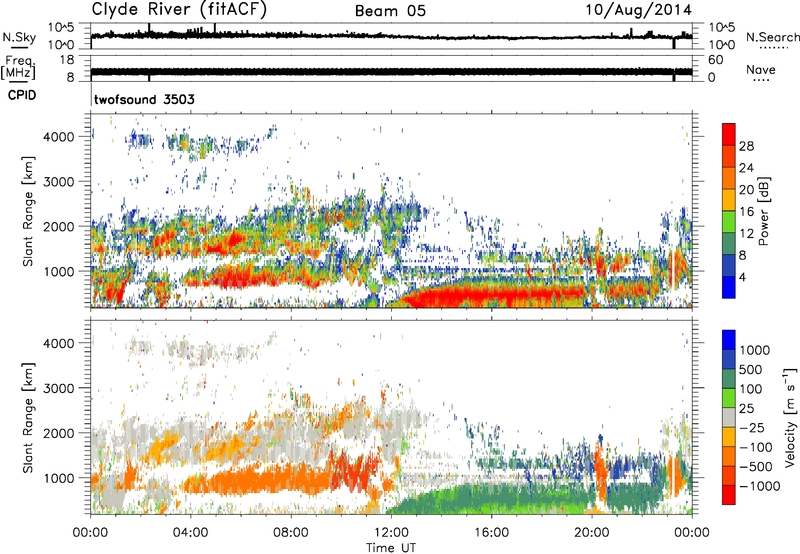The width and height of the screenshot is (800, 554).
Task: Click the '24' Power colorbar label
Action: [746, 168]
